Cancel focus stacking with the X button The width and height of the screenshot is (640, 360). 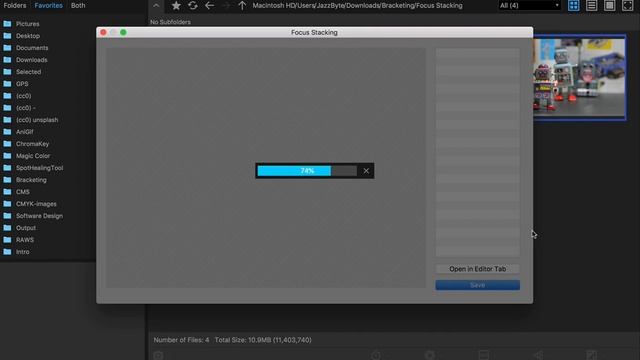pos(366,171)
